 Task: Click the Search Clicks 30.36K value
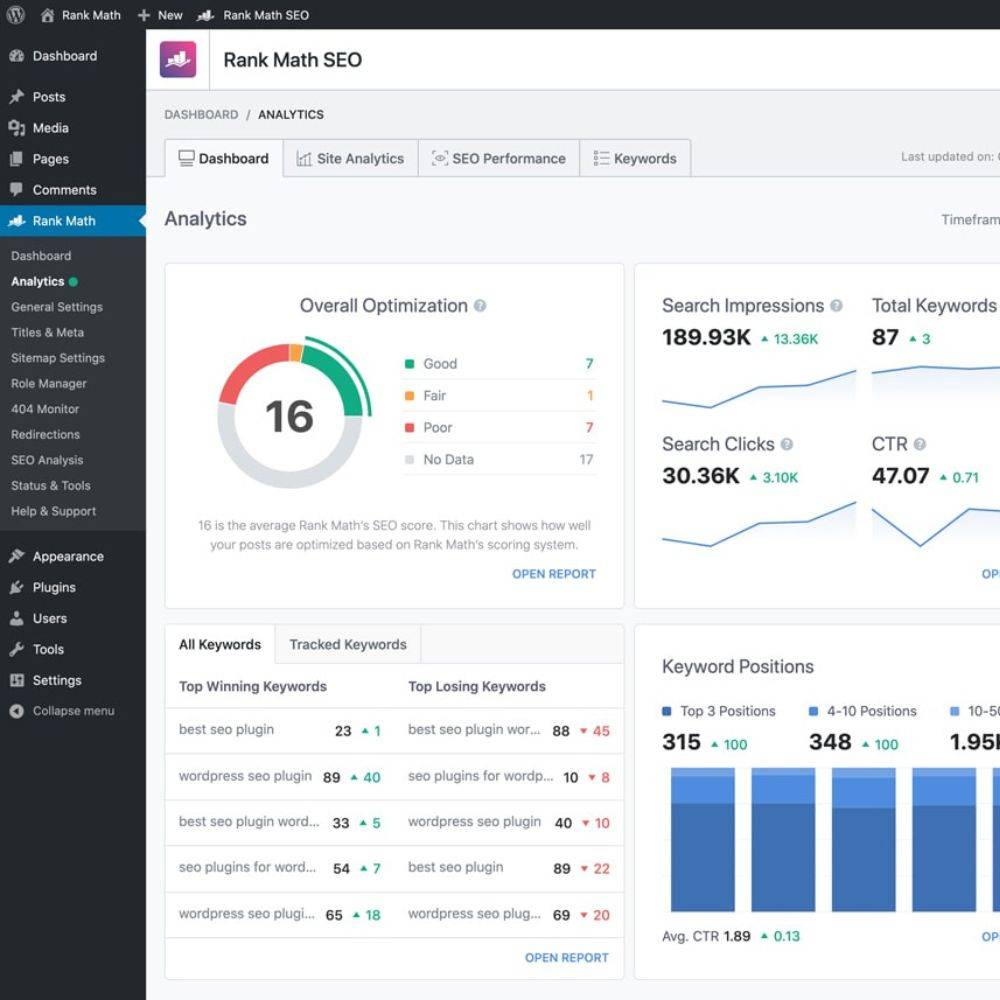[701, 476]
